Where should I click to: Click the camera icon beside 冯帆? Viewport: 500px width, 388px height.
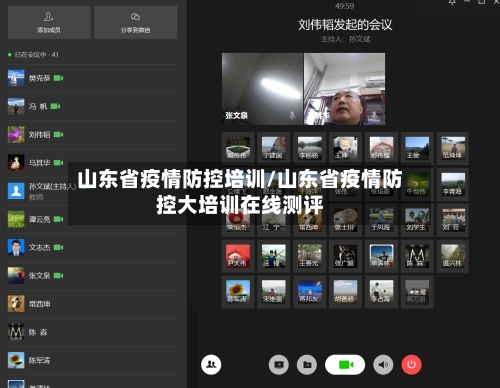tap(55, 106)
